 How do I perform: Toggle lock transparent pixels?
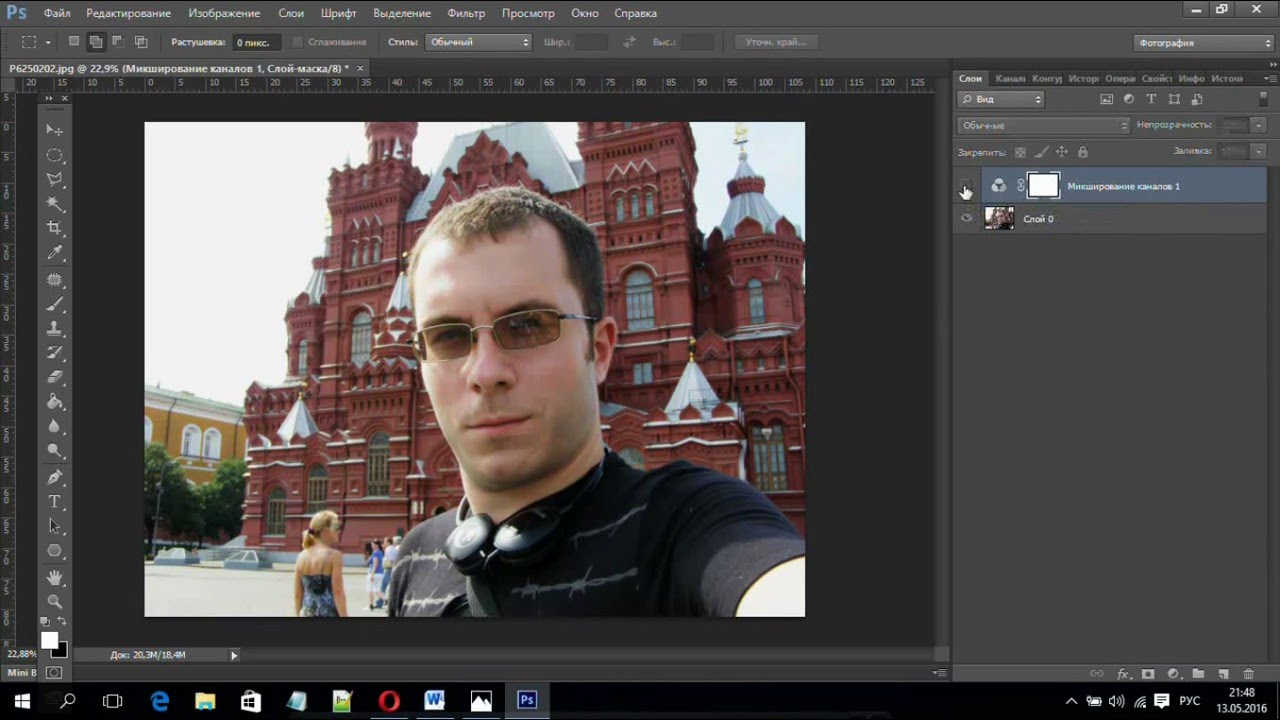tap(1020, 152)
